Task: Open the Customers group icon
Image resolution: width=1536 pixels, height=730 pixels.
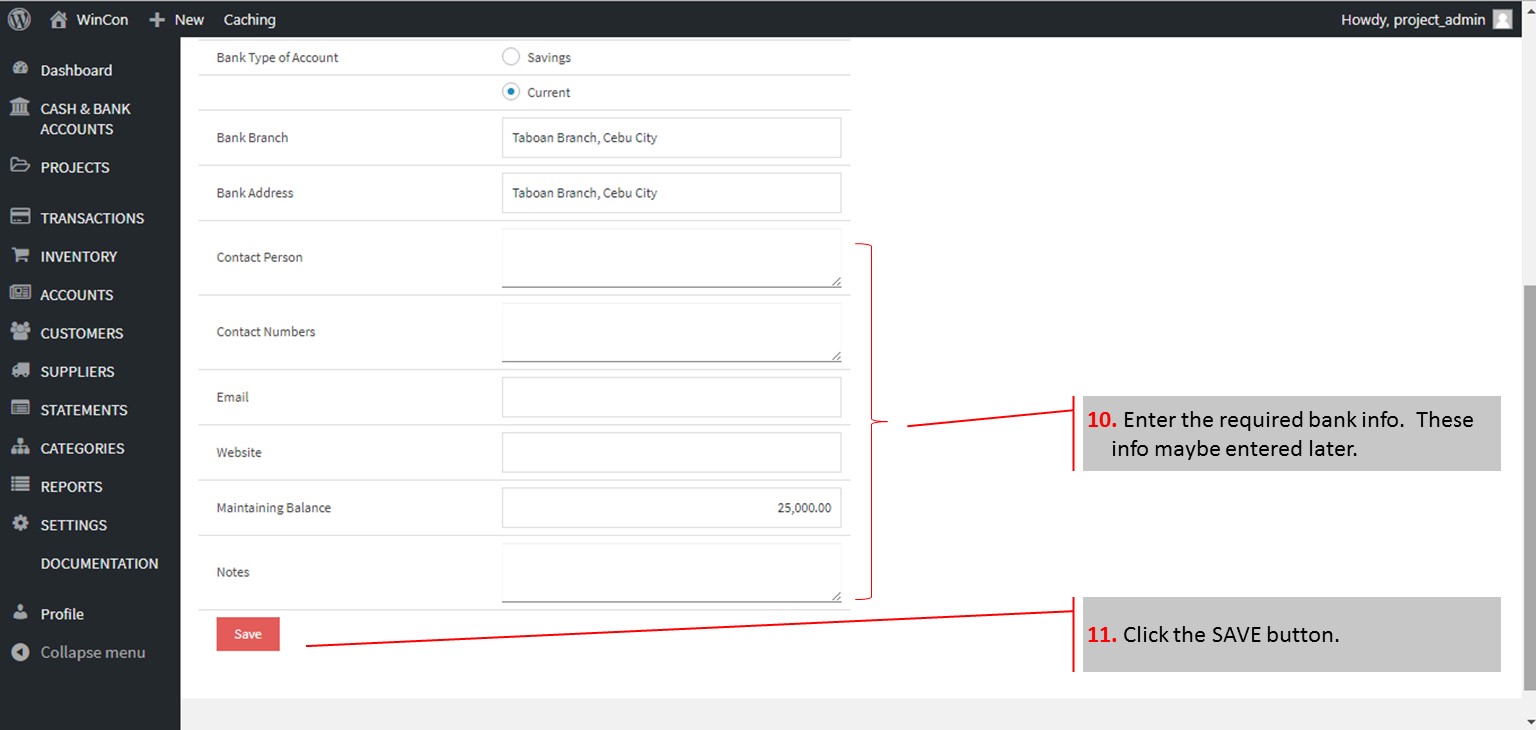Action: point(20,332)
